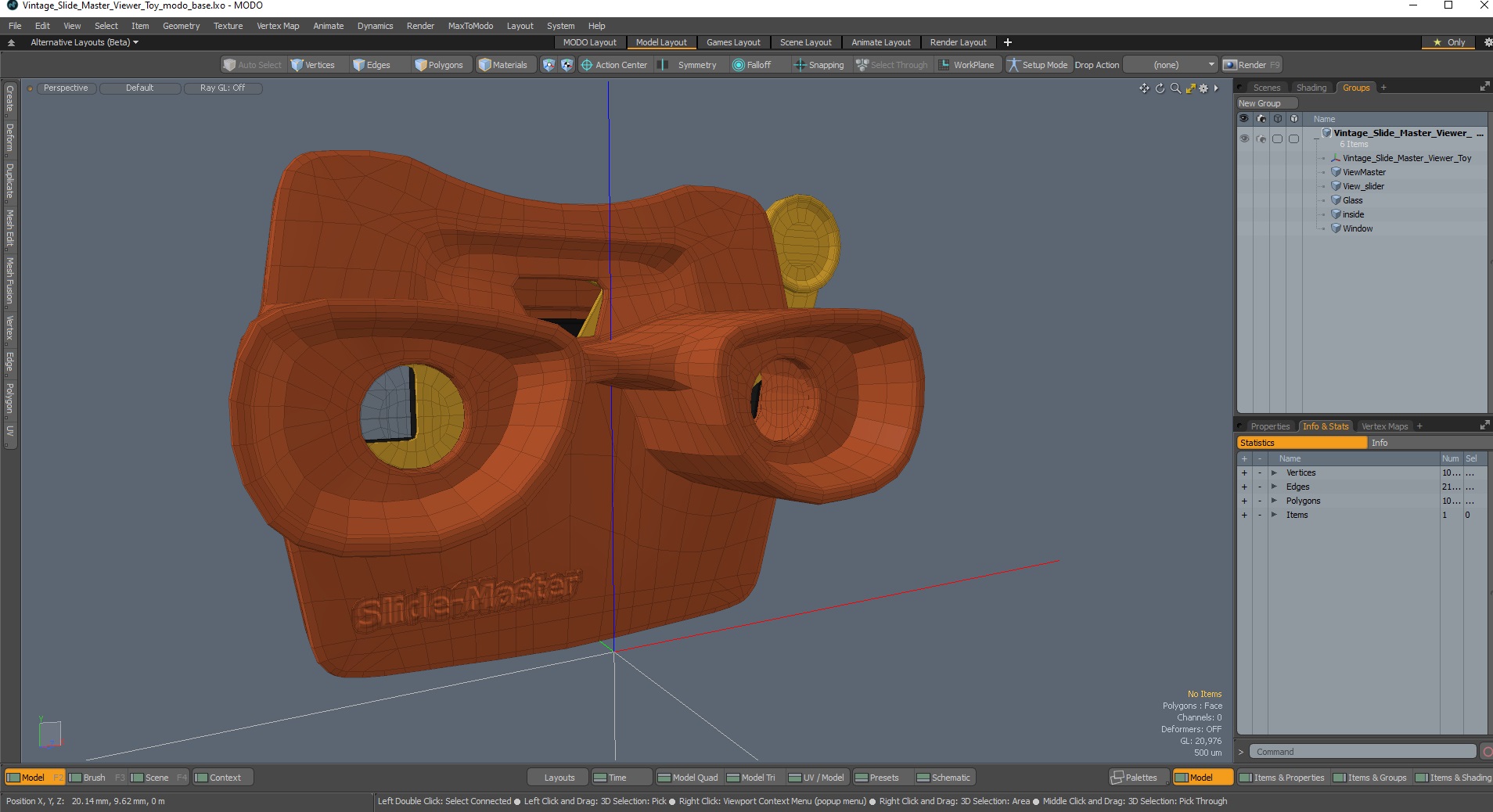Viewport: 1493px width, 812px height.
Task: Open the Texture menu
Action: 228,26
